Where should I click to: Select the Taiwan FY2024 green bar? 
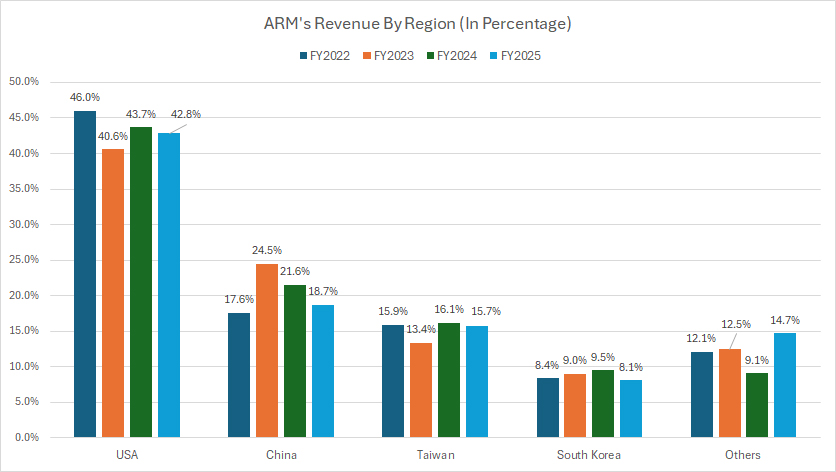coord(449,380)
